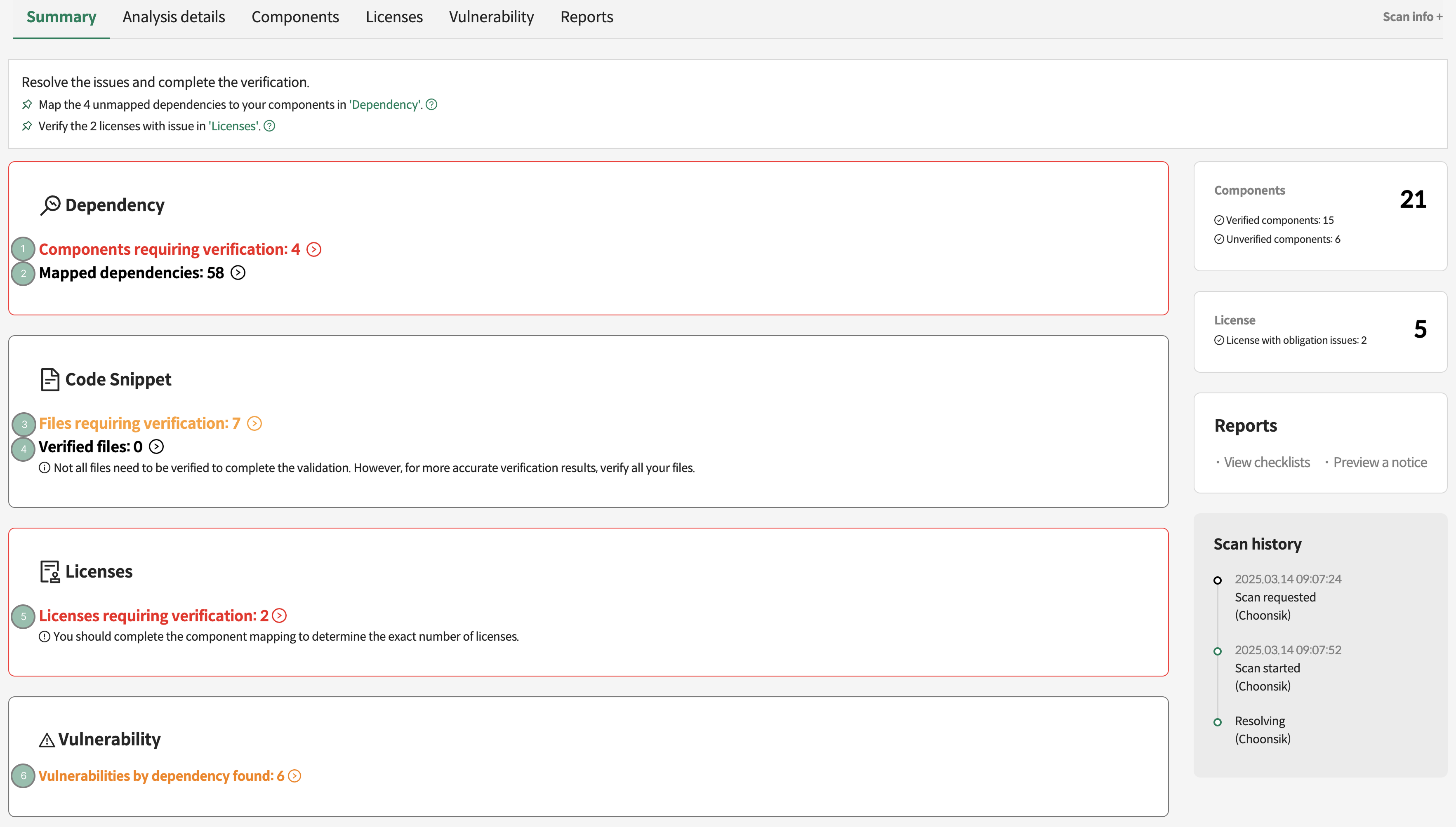Click arrow icon beside Verified files: 0
The width and height of the screenshot is (1456, 827).
click(x=156, y=447)
